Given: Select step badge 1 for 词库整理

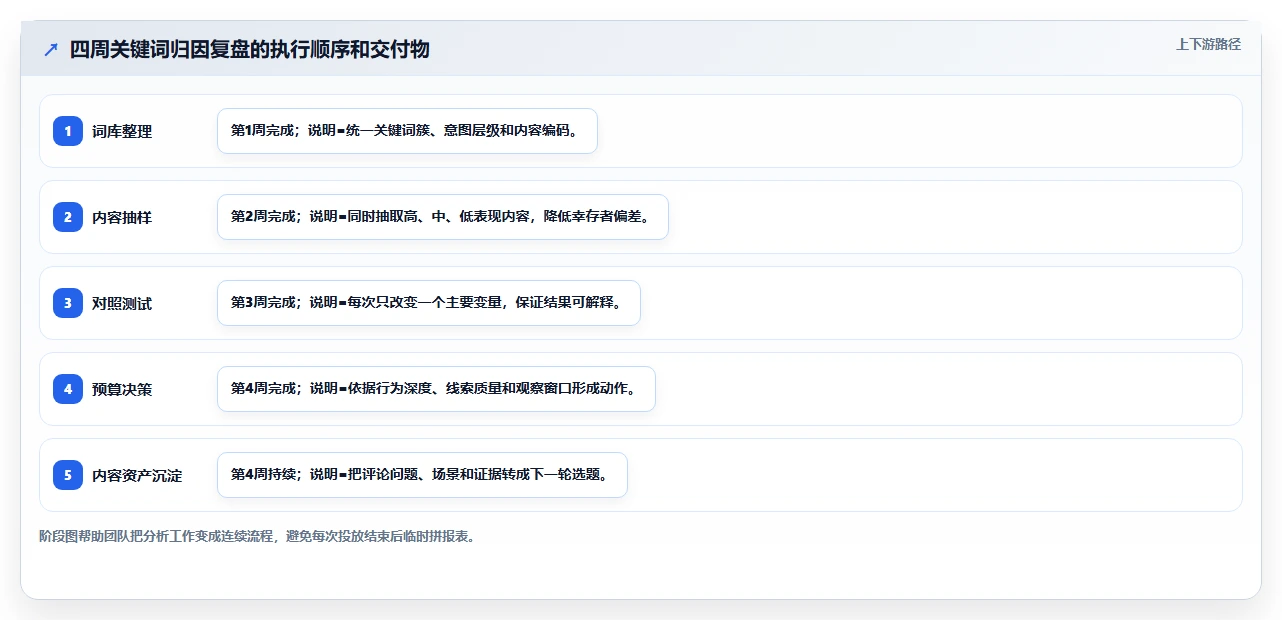Looking at the screenshot, I should [x=68, y=131].
